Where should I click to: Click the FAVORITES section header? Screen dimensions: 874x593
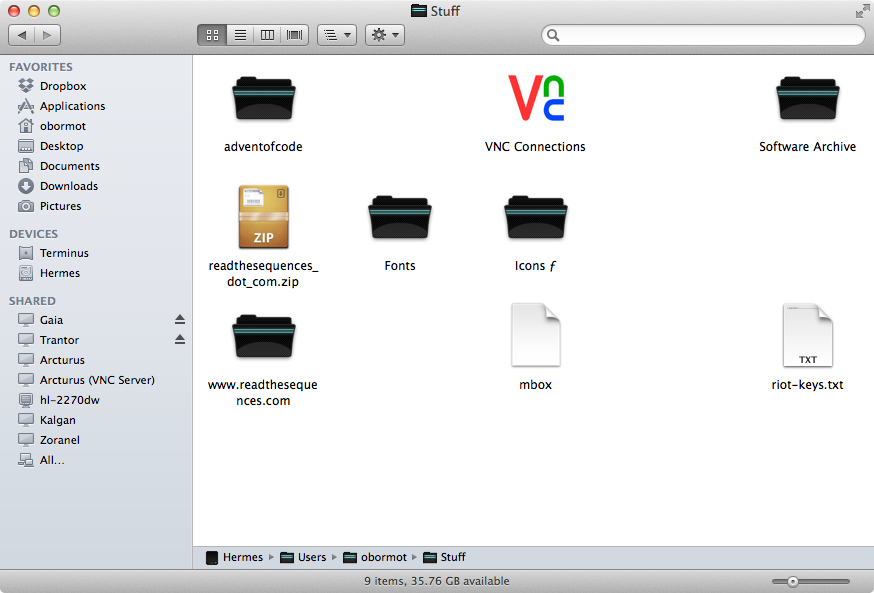pyautogui.click(x=41, y=67)
